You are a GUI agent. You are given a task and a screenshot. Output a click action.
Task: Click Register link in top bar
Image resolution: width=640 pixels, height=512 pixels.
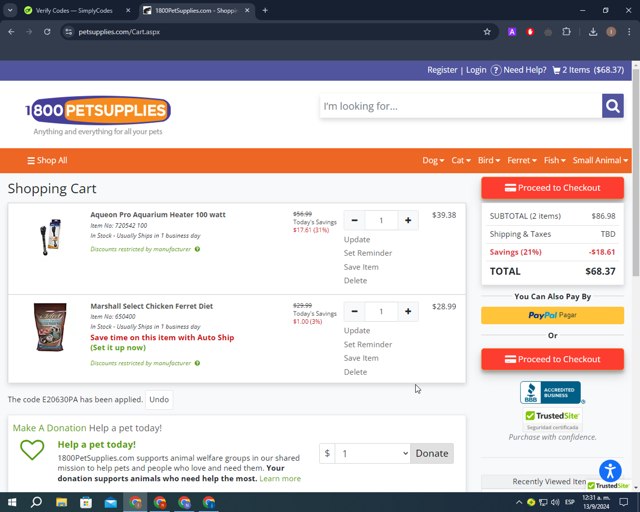pyautogui.click(x=442, y=70)
